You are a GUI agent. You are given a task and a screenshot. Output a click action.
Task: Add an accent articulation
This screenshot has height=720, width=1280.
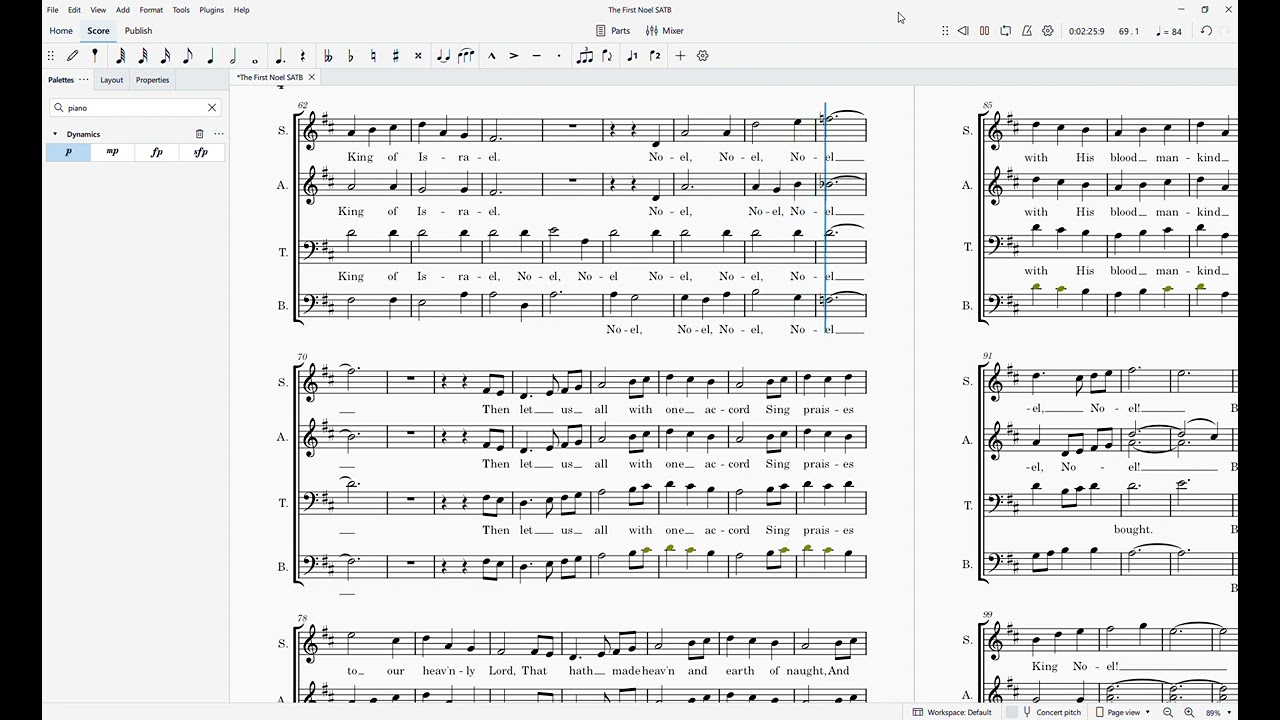click(x=514, y=56)
